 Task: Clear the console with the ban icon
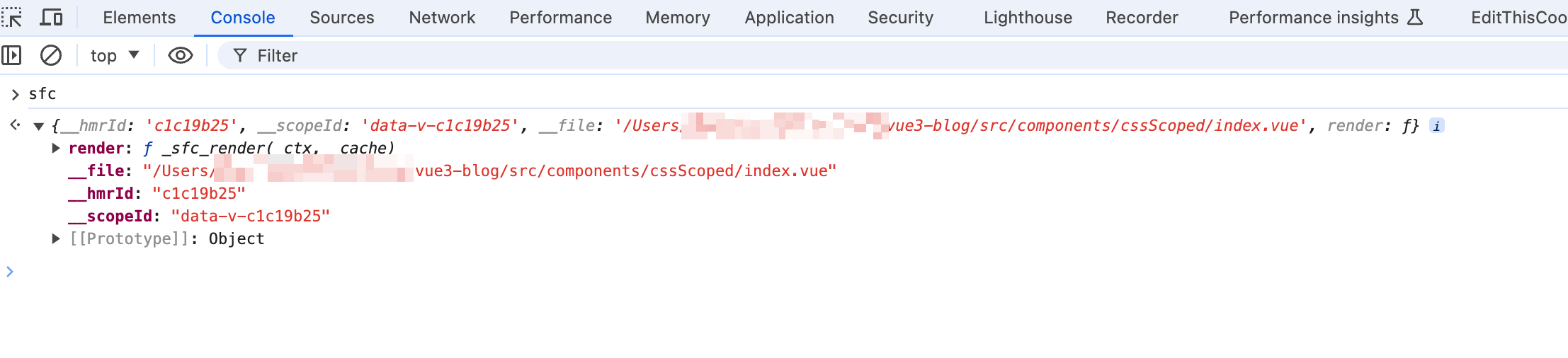pos(51,55)
